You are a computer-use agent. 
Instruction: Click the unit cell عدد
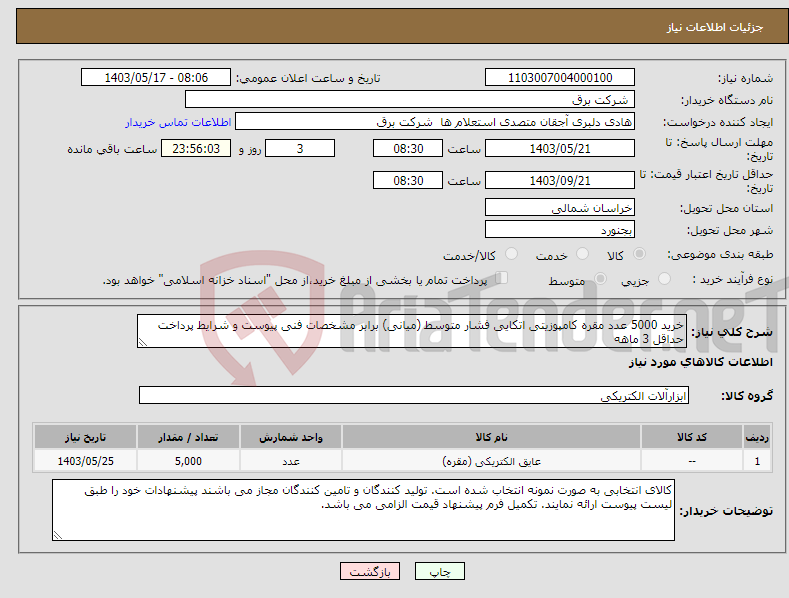click(291, 461)
